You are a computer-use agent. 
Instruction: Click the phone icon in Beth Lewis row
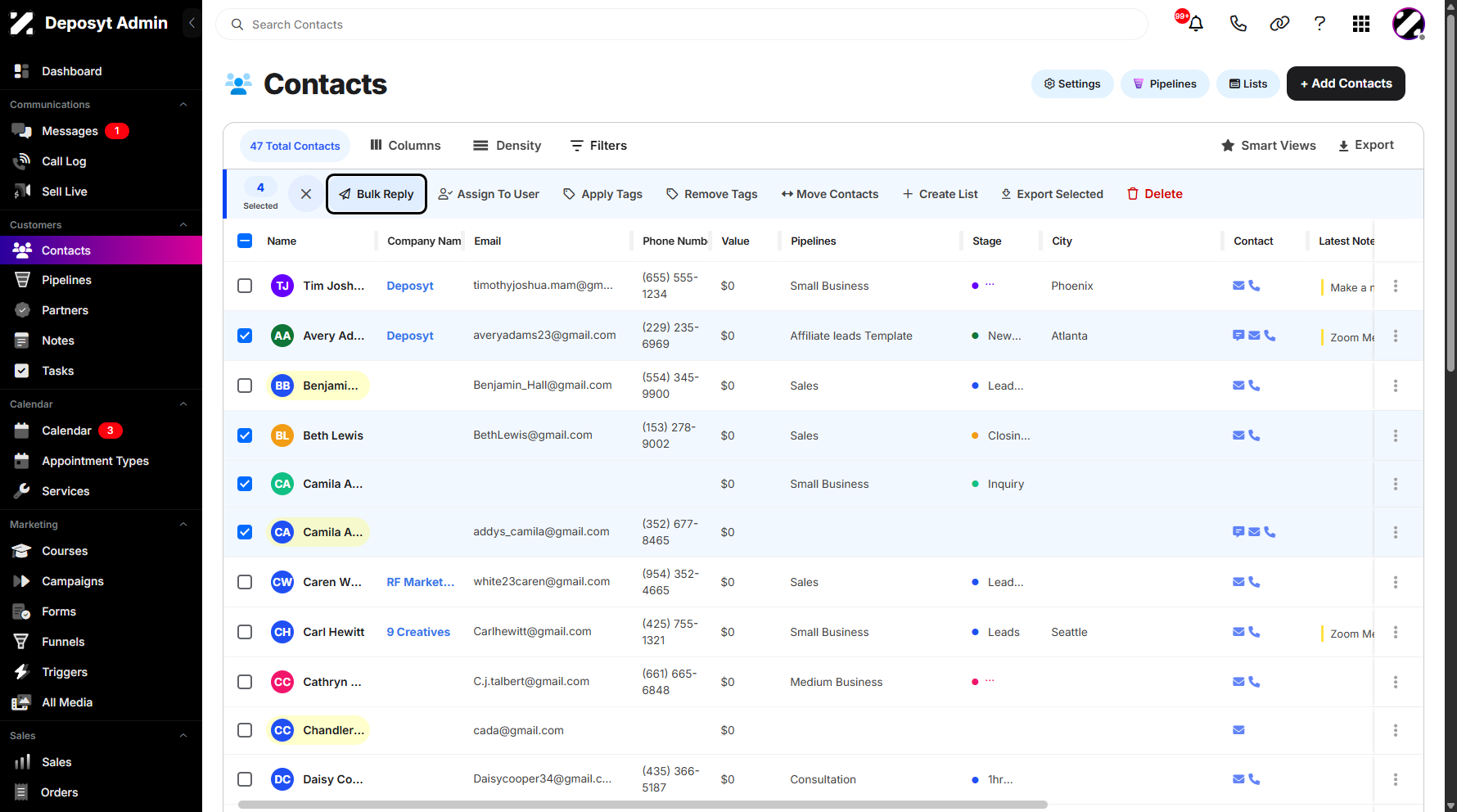(1254, 435)
